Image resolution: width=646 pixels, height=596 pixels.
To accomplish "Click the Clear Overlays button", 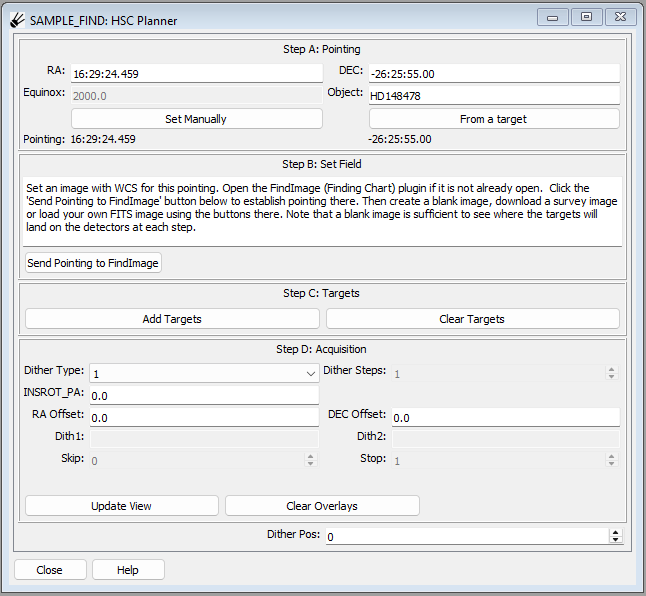I will [x=322, y=506].
